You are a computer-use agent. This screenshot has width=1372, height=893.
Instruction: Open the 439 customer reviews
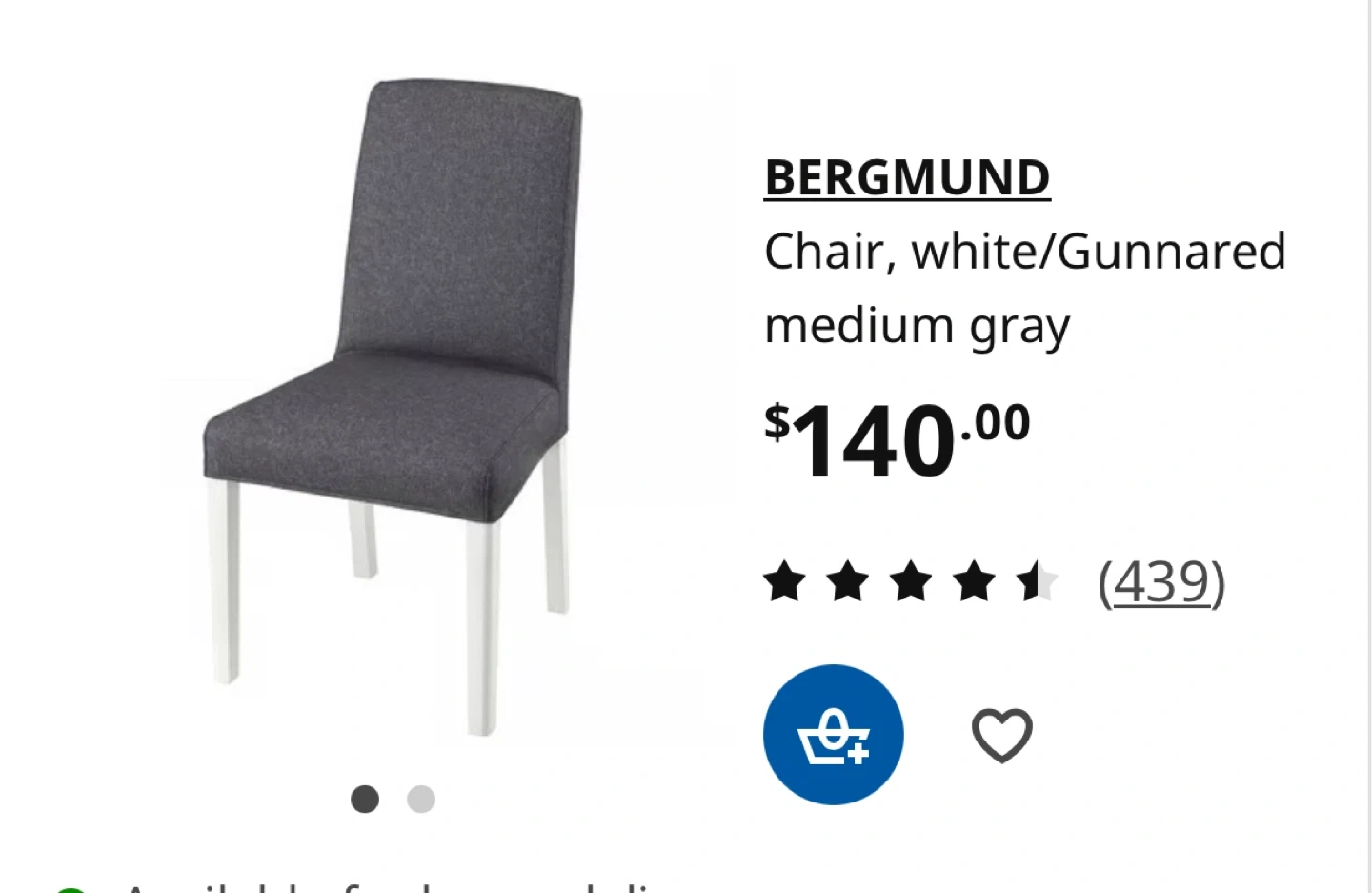1161,581
